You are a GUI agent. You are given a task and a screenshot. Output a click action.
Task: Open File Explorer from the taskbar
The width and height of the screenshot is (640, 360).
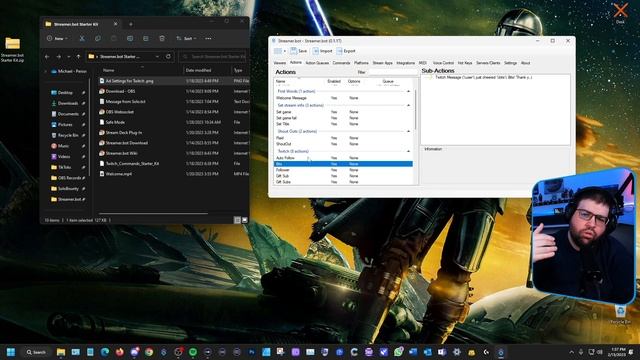[61, 352]
